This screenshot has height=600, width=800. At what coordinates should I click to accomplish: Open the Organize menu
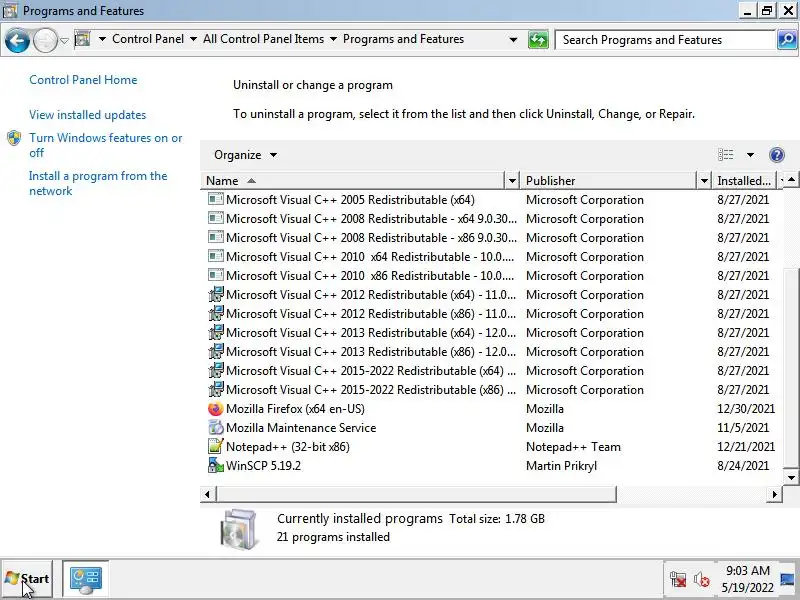245,155
